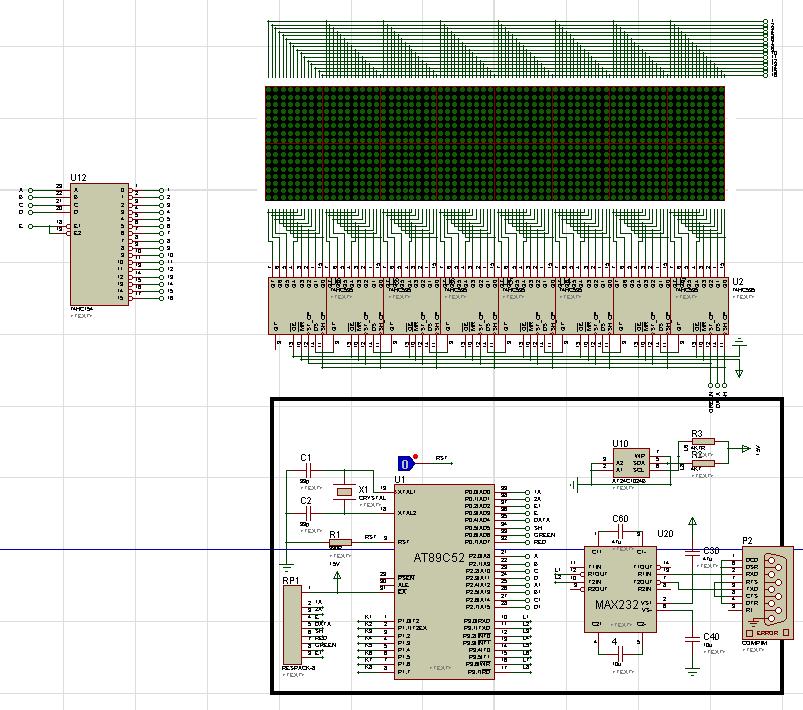
Task: Select resistor R3 near the EEPROM
Action: click(703, 442)
